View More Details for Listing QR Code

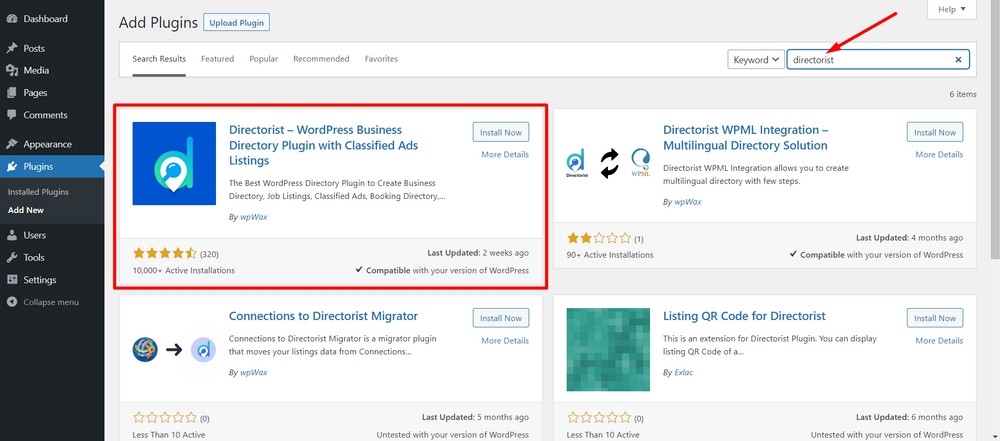point(939,341)
